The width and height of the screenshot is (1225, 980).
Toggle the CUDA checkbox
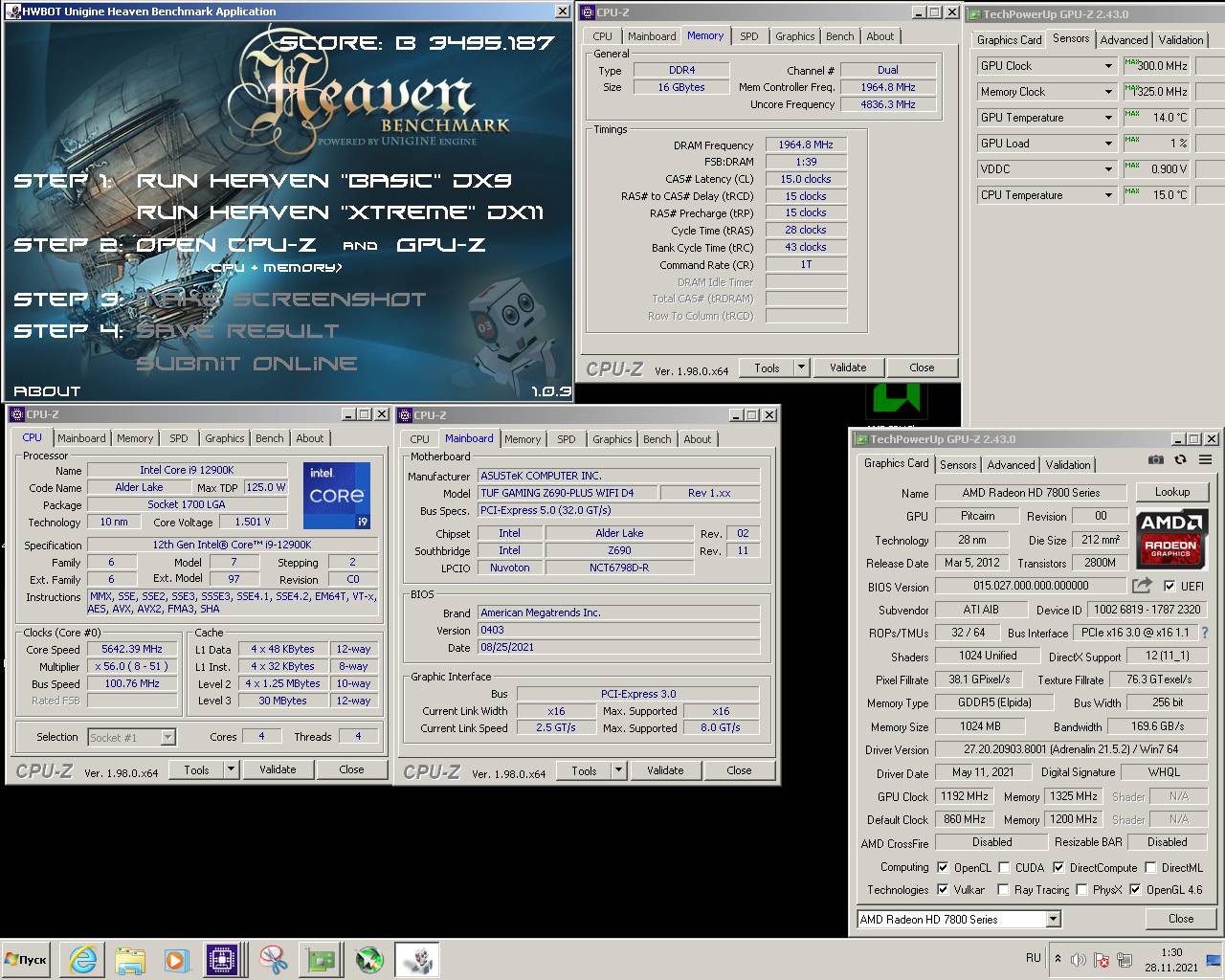[x=1004, y=867]
